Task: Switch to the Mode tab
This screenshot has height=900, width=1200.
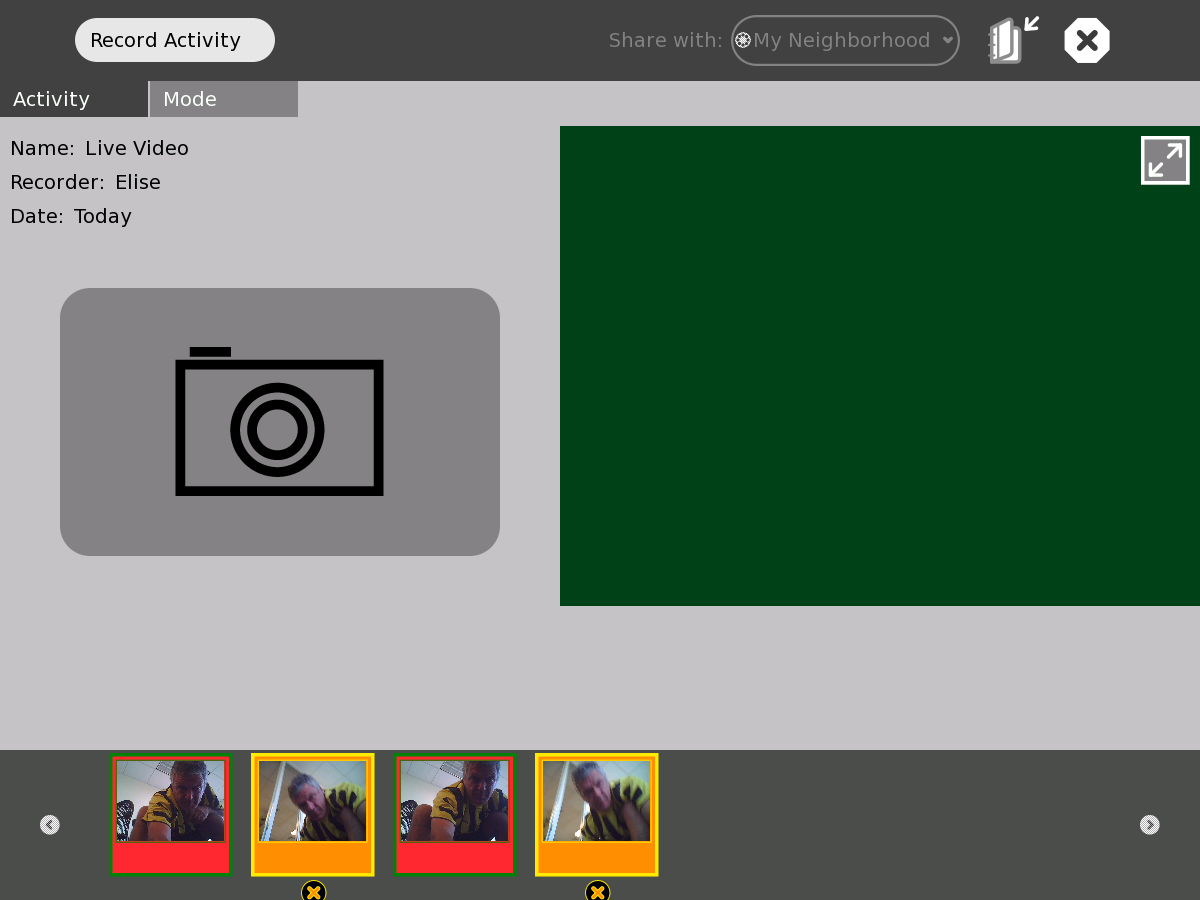Action: [223, 99]
